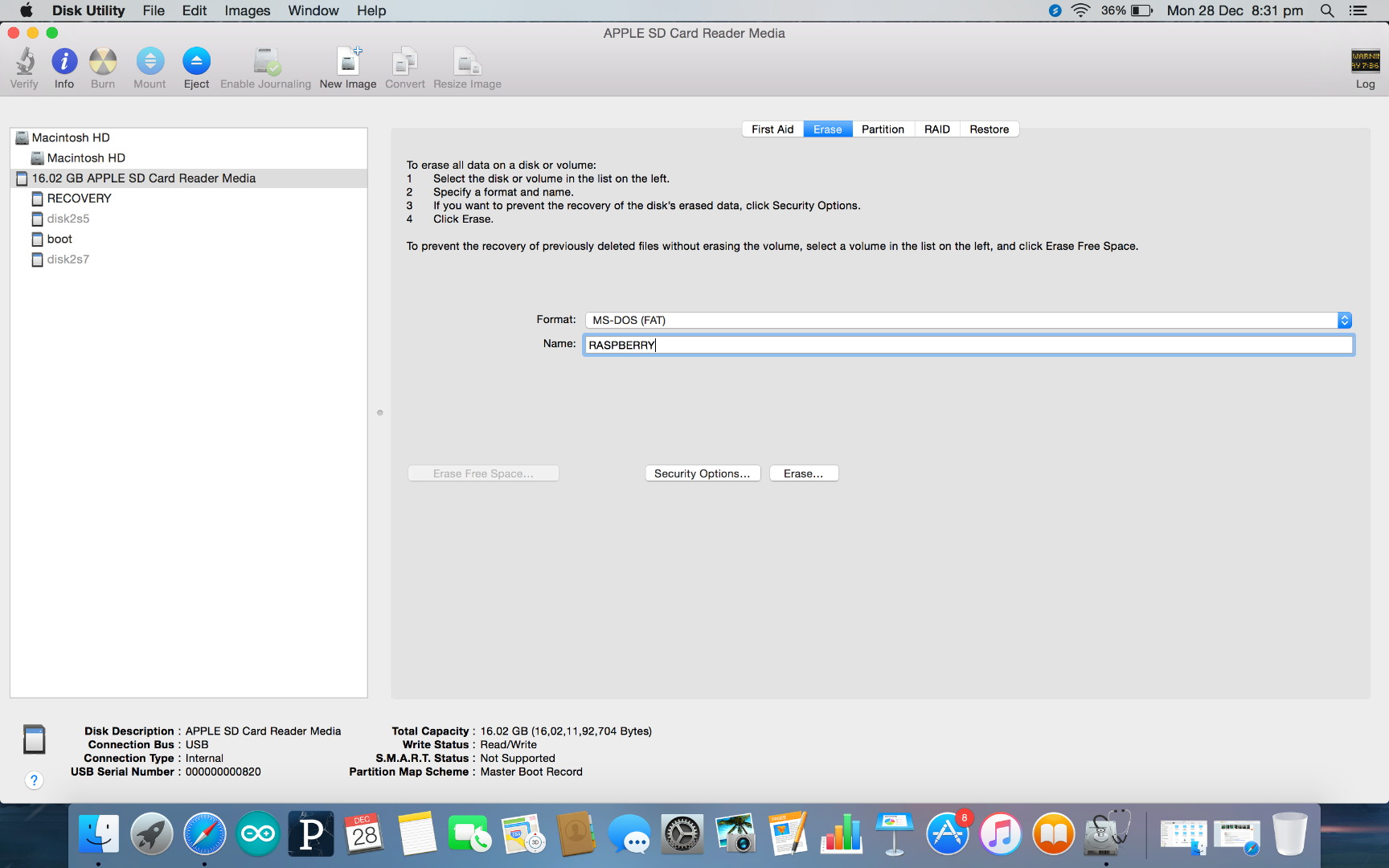Open Contacts from the Dock
Image resolution: width=1389 pixels, height=868 pixels.
(x=576, y=833)
